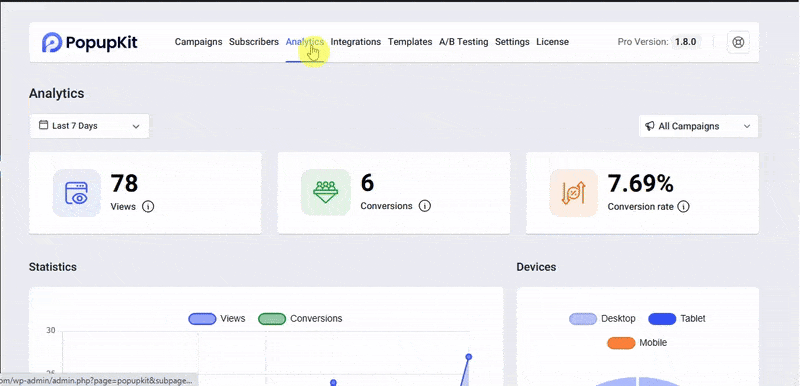Click the Pro Version 1.8.0 badge
The width and height of the screenshot is (800, 386).
point(686,42)
